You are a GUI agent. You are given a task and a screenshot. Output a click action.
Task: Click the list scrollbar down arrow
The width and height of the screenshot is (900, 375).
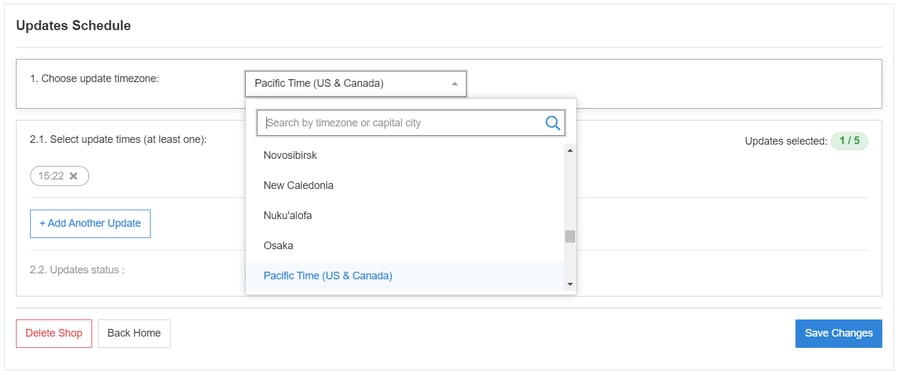(570, 284)
